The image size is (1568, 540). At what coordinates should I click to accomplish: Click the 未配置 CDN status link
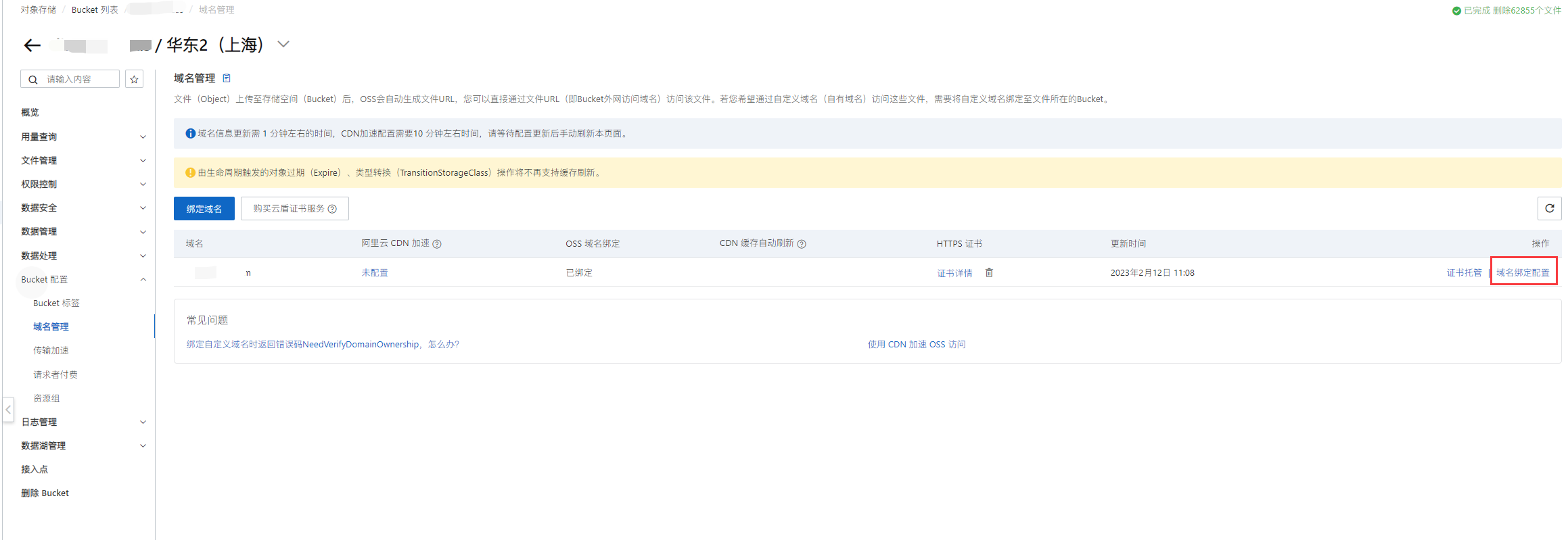point(375,272)
